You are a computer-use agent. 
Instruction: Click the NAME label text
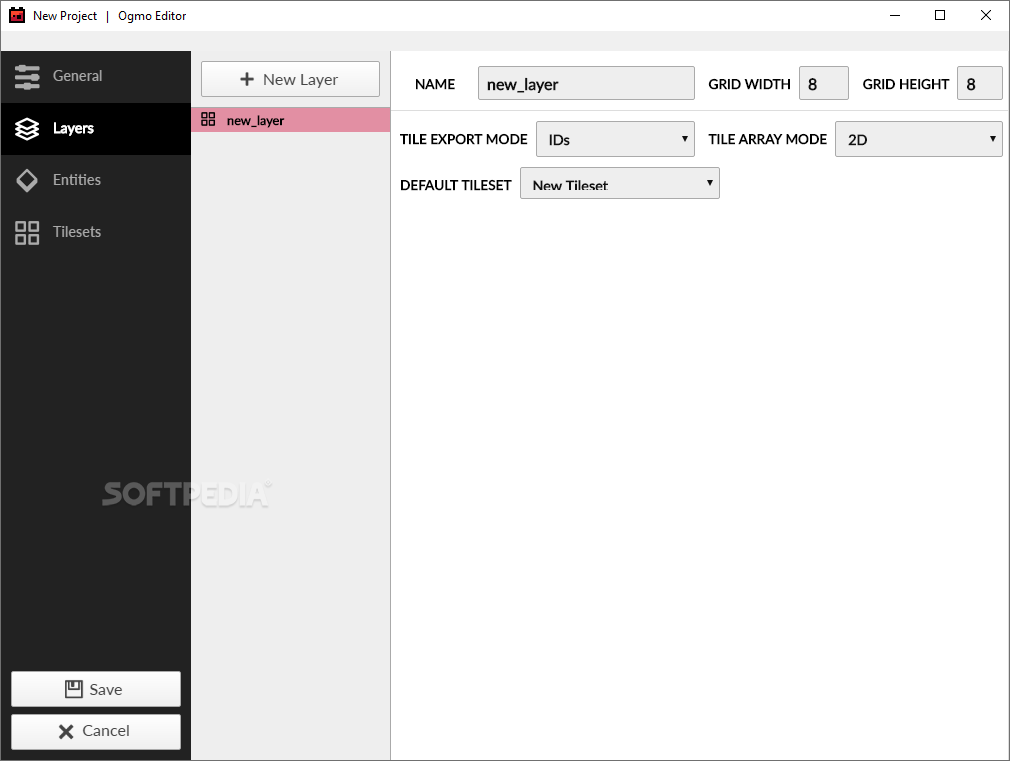point(435,84)
